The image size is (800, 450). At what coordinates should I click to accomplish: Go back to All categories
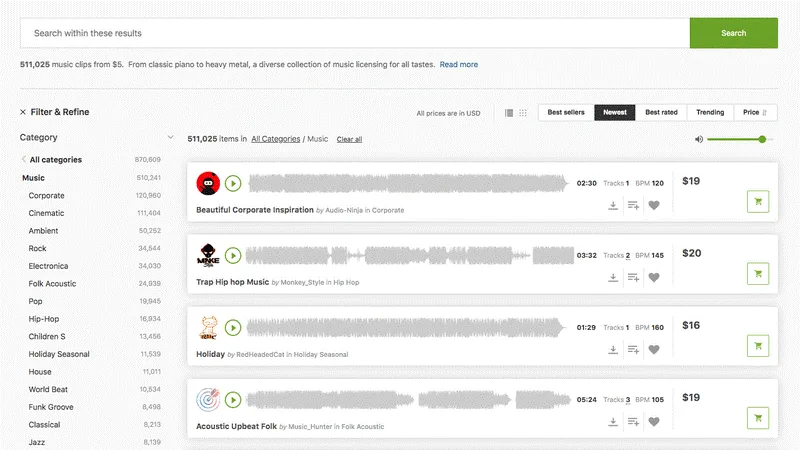tap(55, 160)
